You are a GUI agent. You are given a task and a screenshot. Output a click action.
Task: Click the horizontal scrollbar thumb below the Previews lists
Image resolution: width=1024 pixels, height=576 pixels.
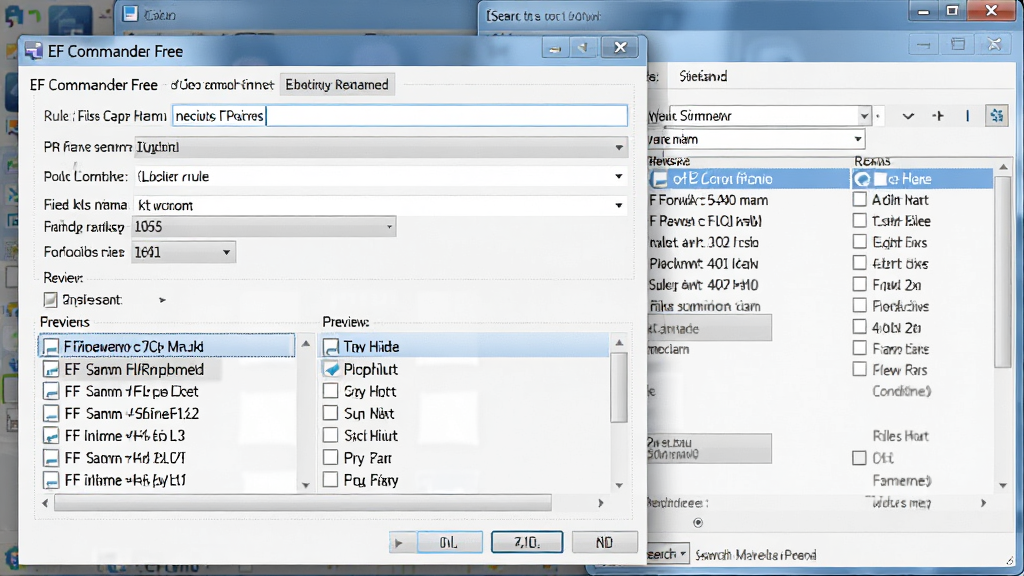[x=303, y=503]
